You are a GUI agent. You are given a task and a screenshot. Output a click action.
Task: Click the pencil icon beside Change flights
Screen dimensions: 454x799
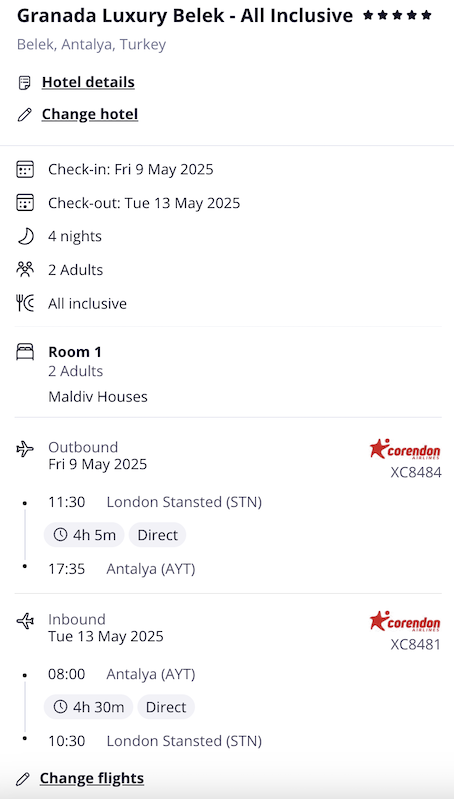23,779
